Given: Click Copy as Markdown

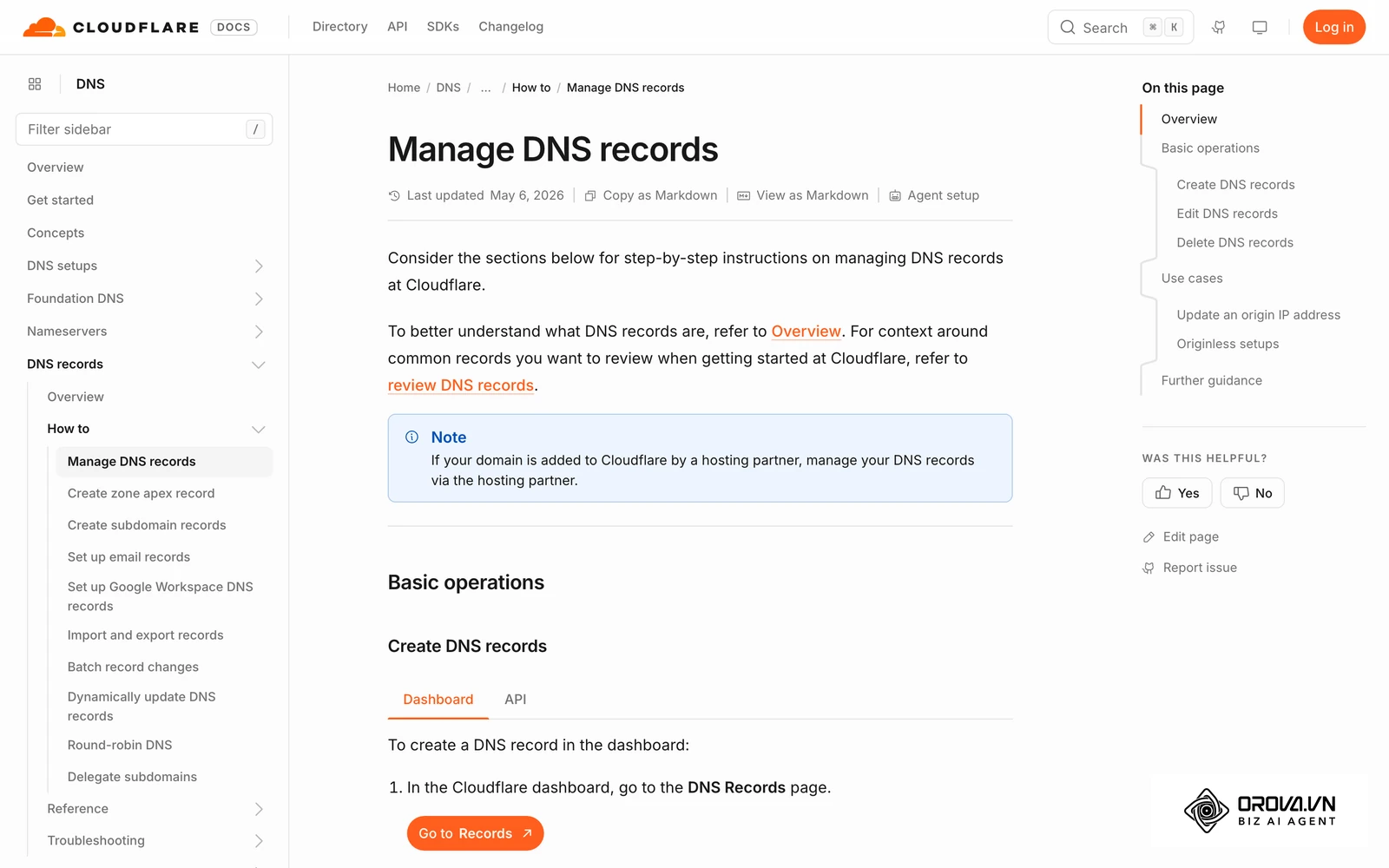Looking at the screenshot, I should [x=651, y=195].
